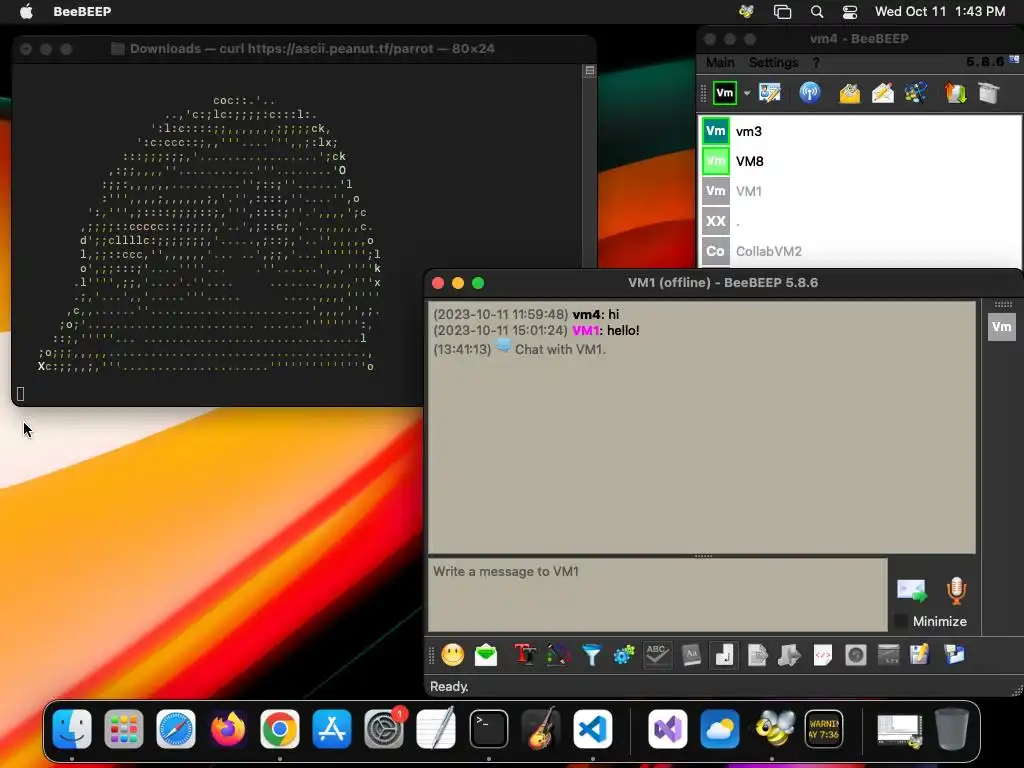This screenshot has width=1024, height=768.
Task: Toggle the ABC spell check button
Action: tap(657, 654)
